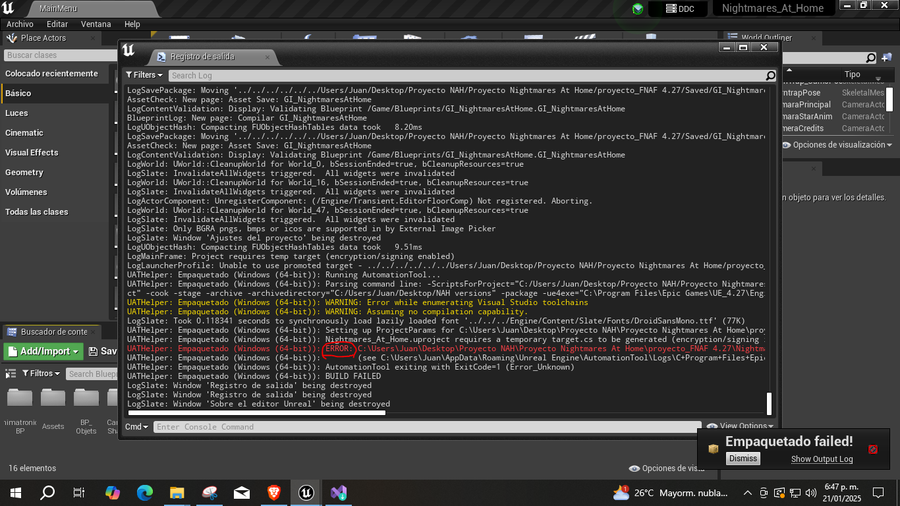This screenshot has width=900, height=506.
Task: Click the World Outliner search magnifier icon
Action: click(871, 58)
